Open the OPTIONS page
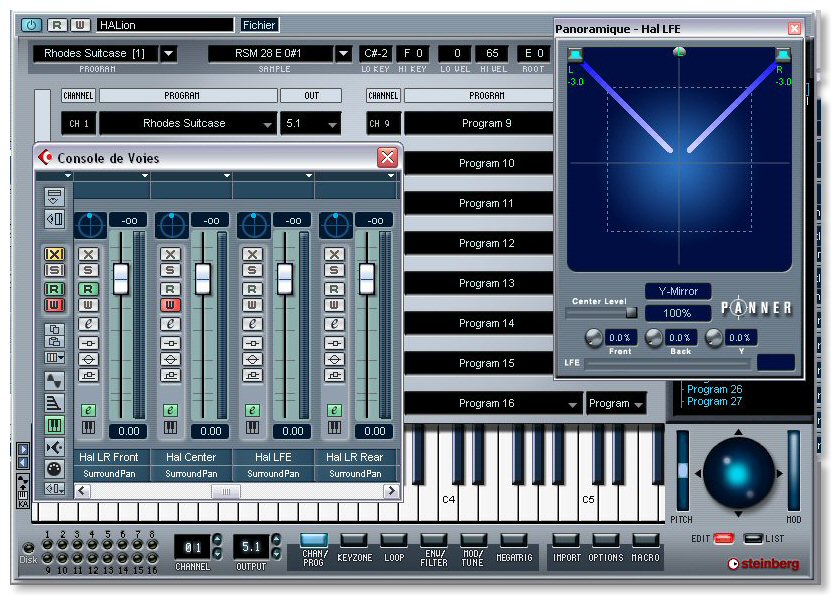 click(x=606, y=540)
